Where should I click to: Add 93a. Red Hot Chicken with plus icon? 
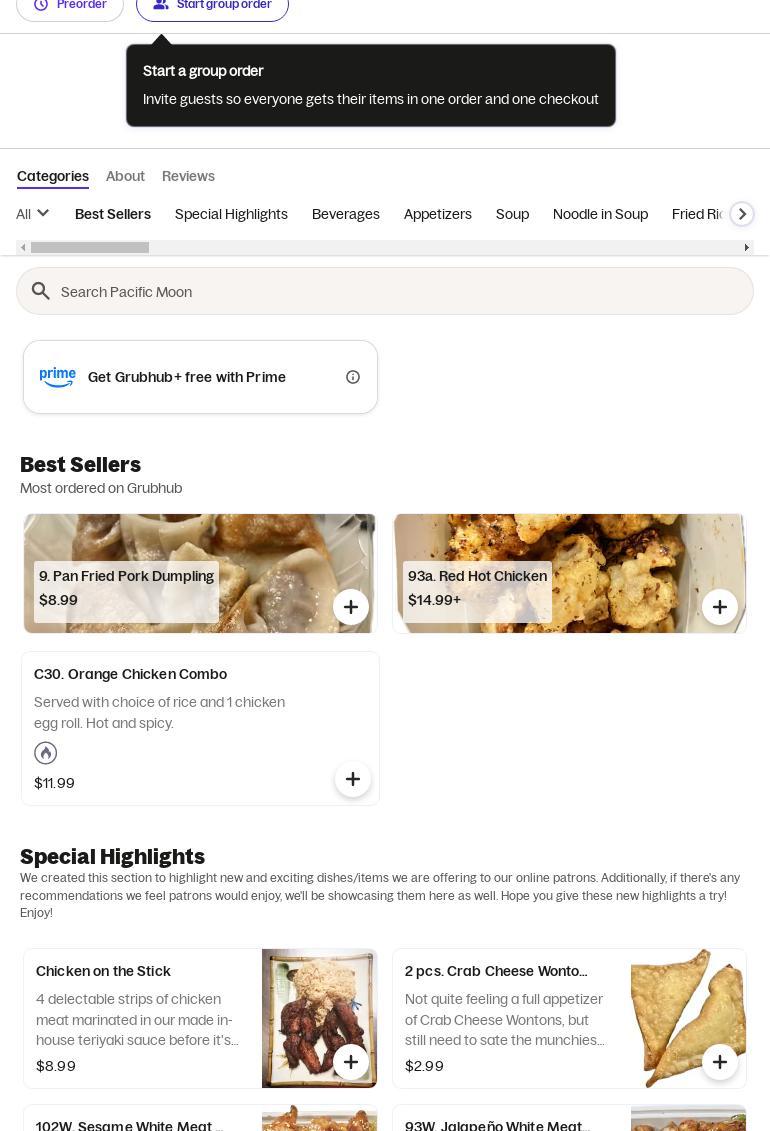pyautogui.click(x=720, y=607)
